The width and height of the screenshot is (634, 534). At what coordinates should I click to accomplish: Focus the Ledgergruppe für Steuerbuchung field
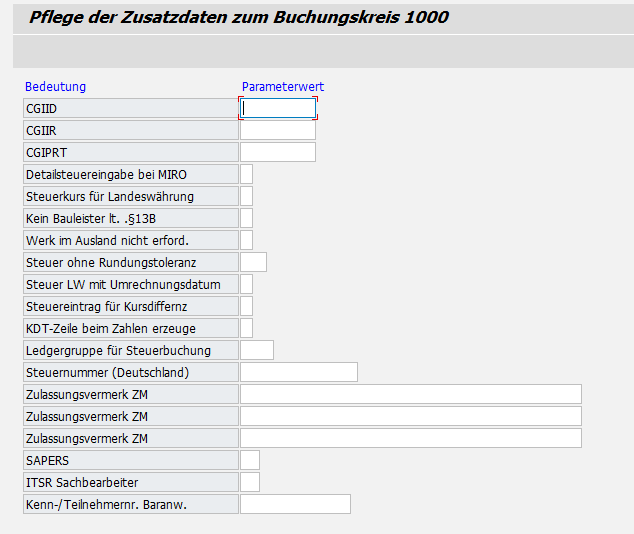click(257, 350)
